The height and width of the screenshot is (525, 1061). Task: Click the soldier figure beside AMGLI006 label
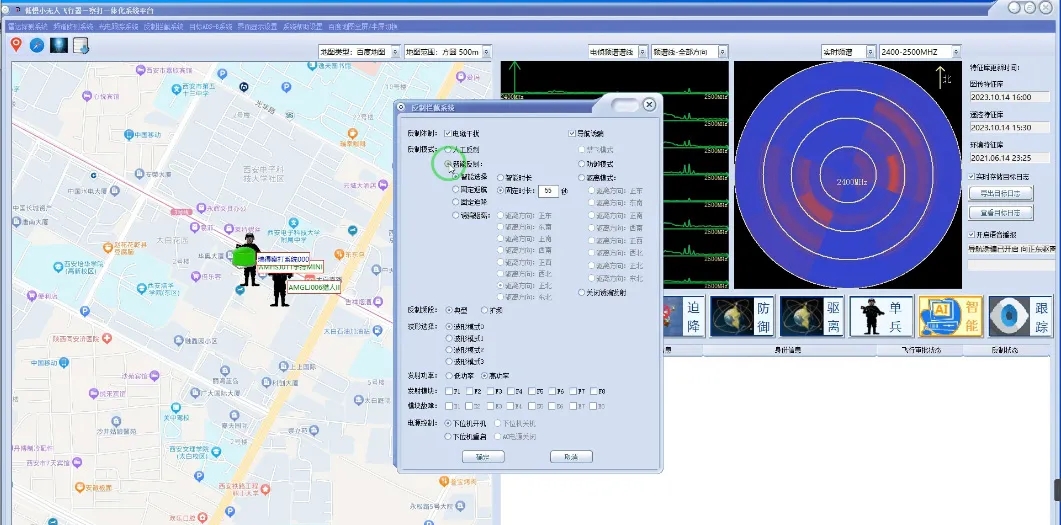pyautogui.click(x=279, y=290)
